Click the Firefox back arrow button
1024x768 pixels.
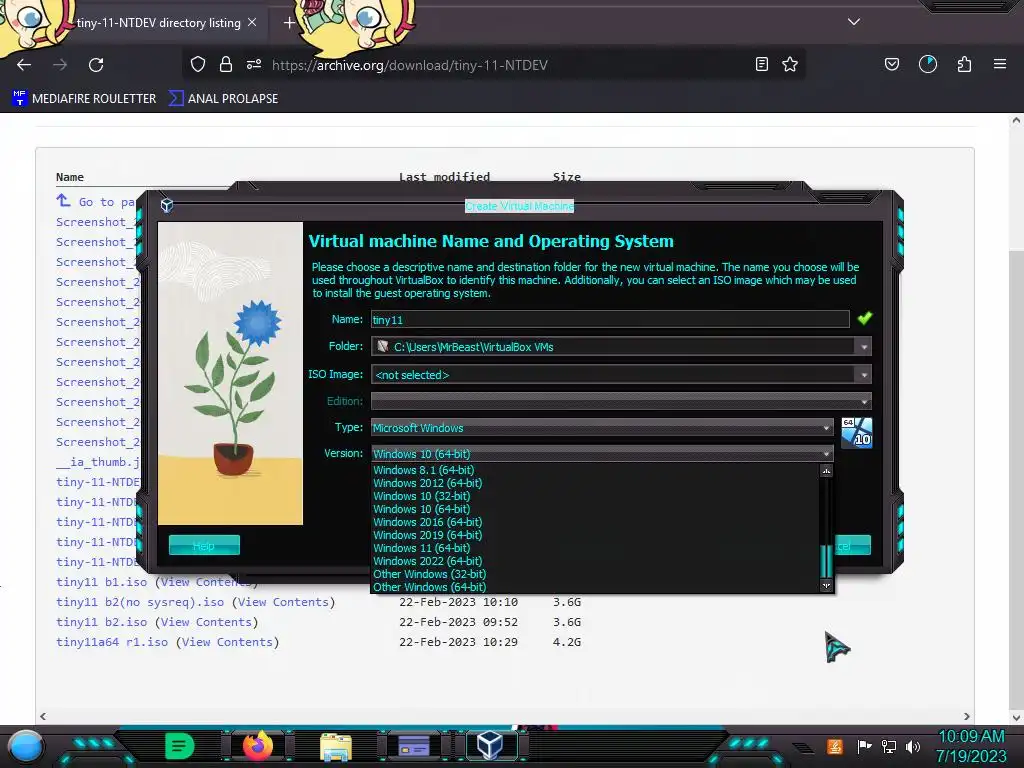24,65
